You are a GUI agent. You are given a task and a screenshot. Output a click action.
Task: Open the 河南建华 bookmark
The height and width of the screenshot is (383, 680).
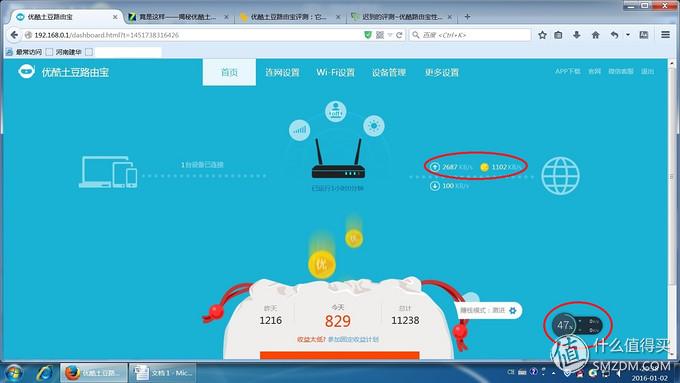[x=64, y=52]
